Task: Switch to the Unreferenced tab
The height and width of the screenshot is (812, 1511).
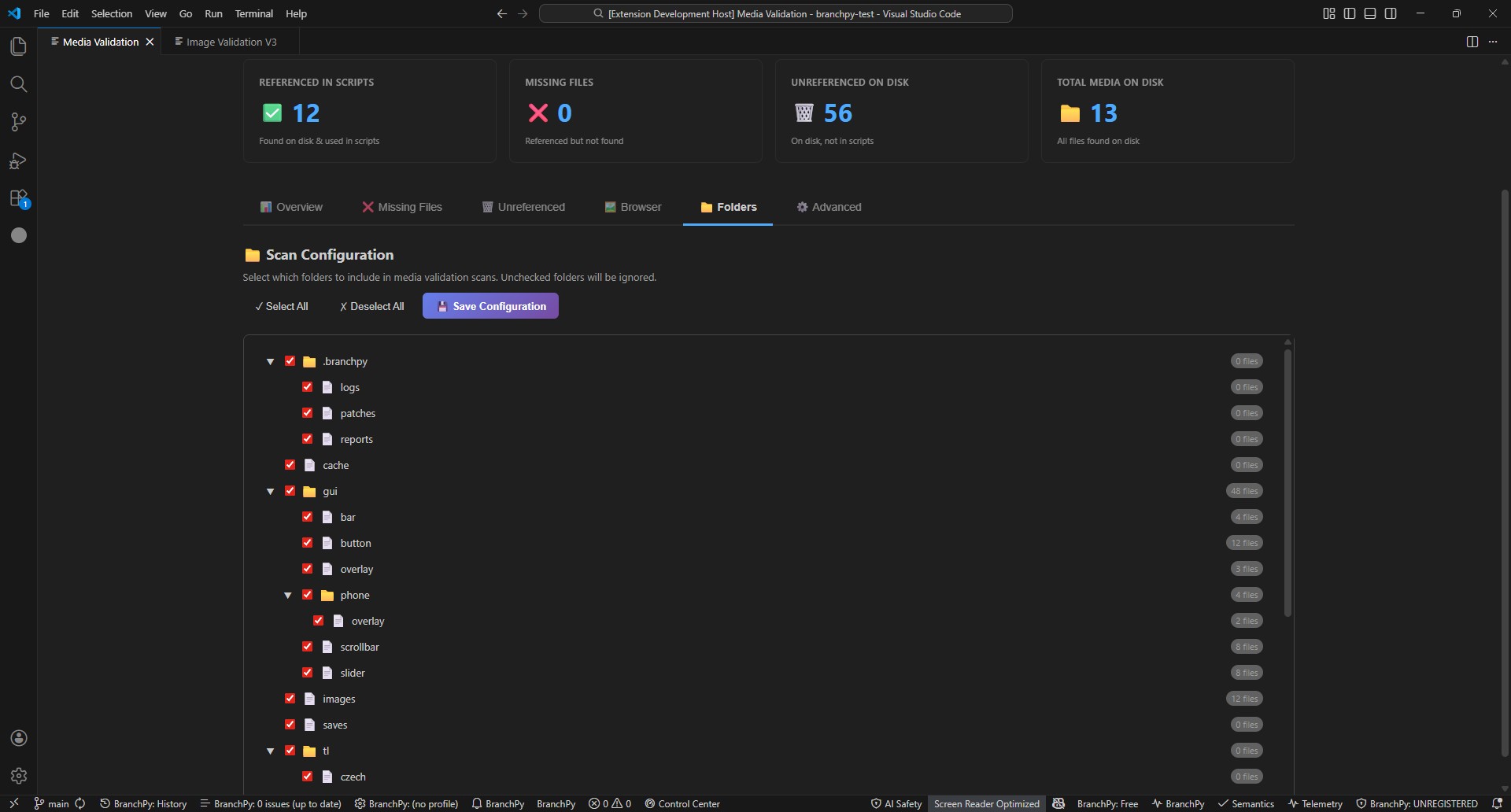Action: [x=523, y=207]
